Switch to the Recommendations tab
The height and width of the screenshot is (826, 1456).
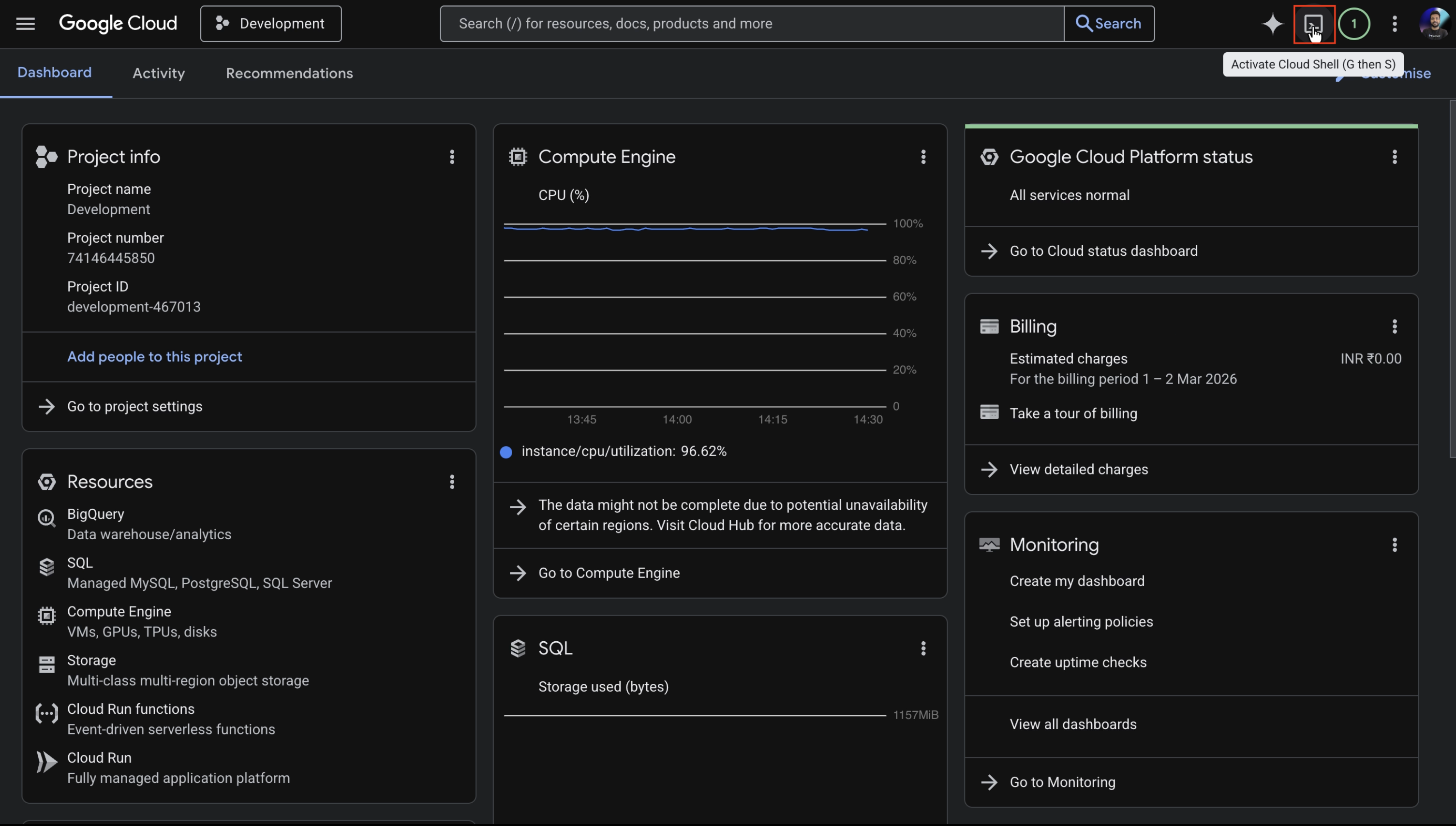pos(289,73)
